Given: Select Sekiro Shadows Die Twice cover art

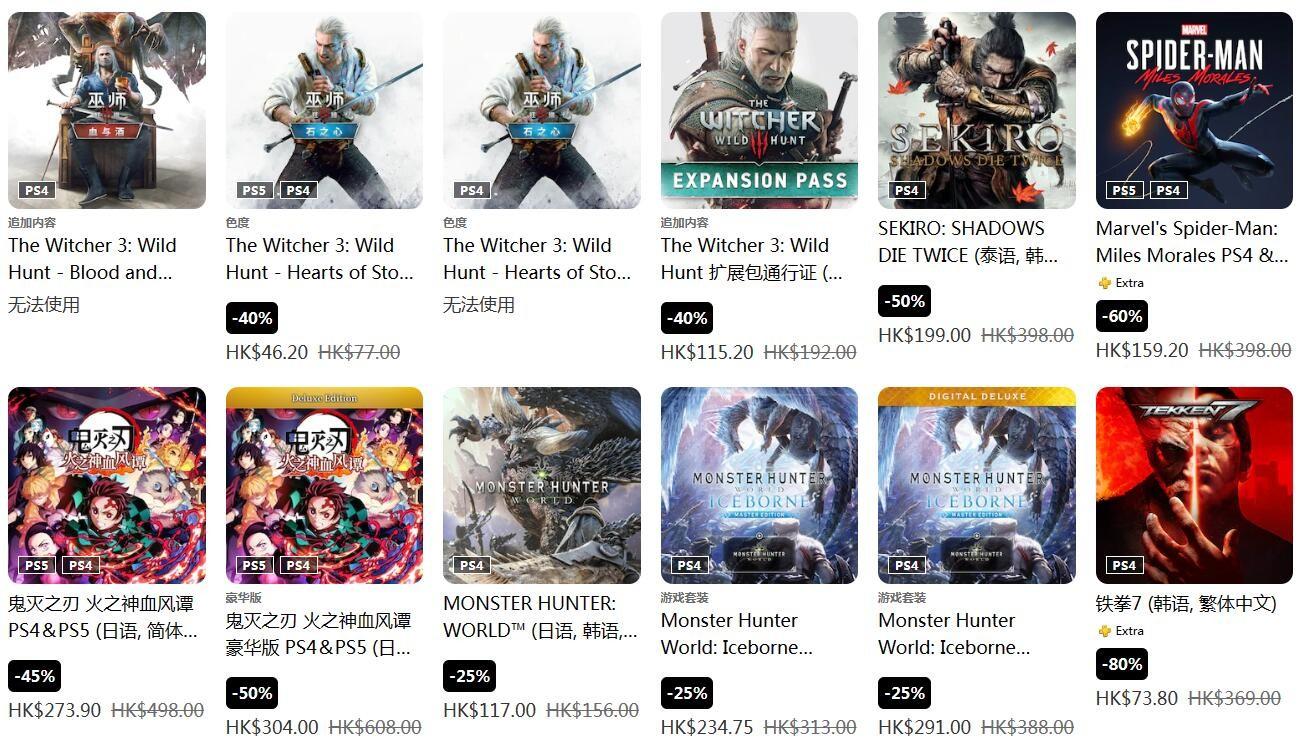Looking at the screenshot, I should [x=977, y=110].
